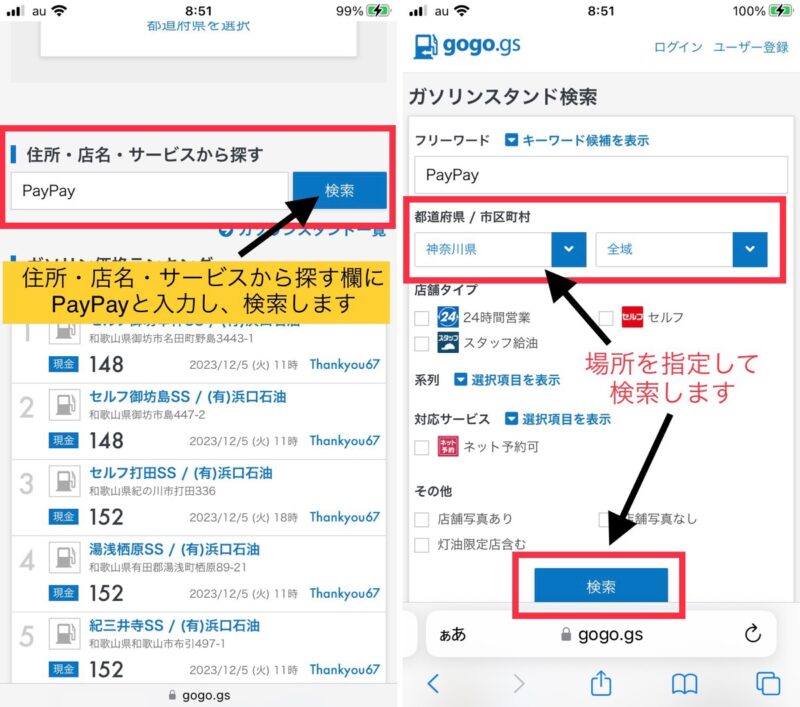Screen dimensions: 800x707
Task: Click the スタッフ staff refuel icon
Action: click(x=447, y=343)
